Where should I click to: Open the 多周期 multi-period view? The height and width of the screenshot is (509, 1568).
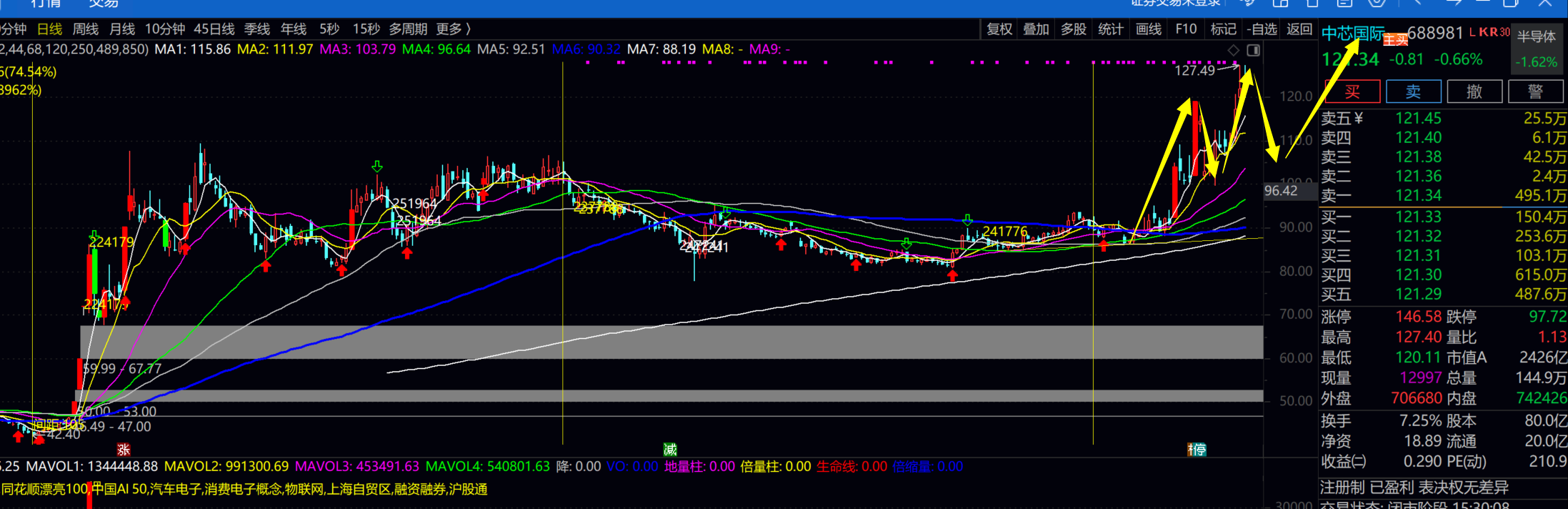coord(408,29)
